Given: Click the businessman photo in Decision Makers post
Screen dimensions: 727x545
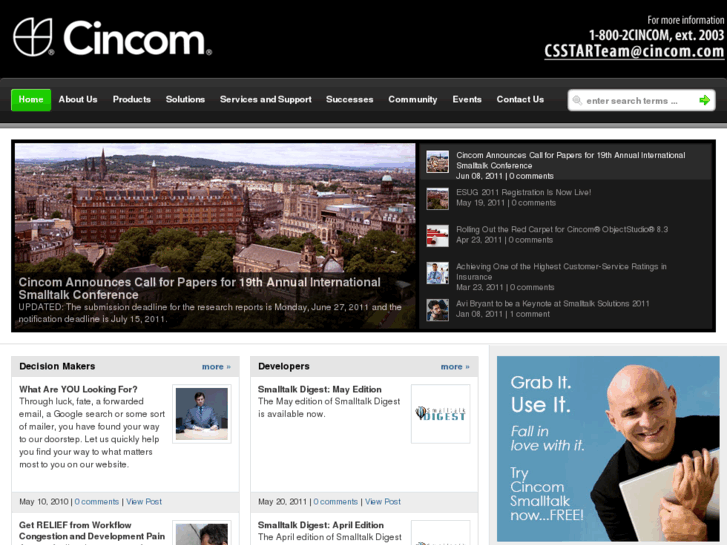Looking at the screenshot, I should pyautogui.click(x=202, y=414).
